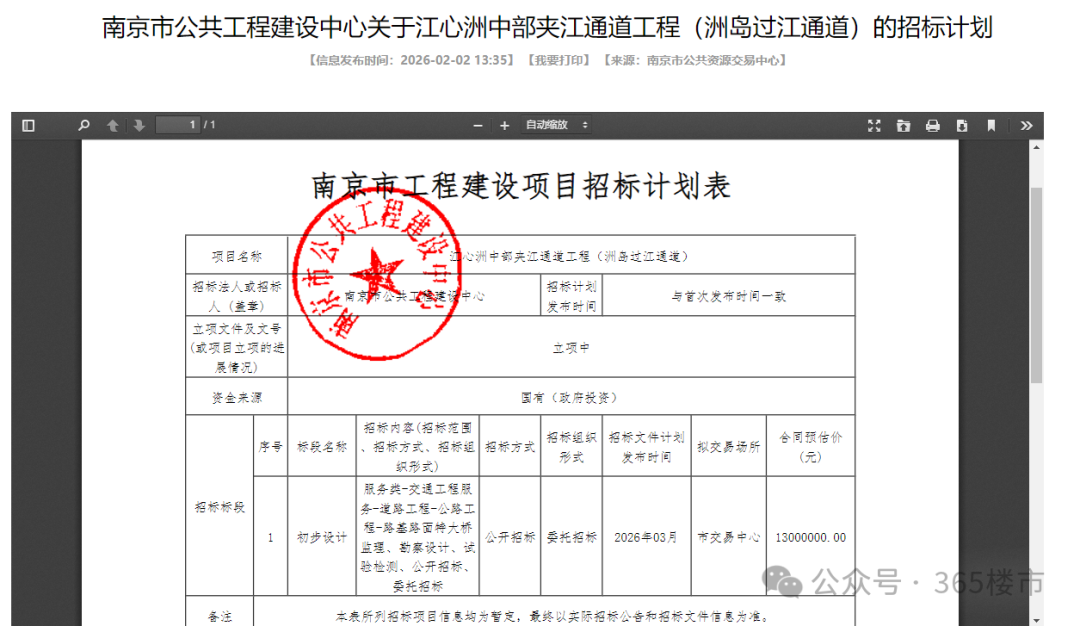Go to previous page arrow
Image resolution: width=1080 pixels, height=626 pixels.
(113, 125)
